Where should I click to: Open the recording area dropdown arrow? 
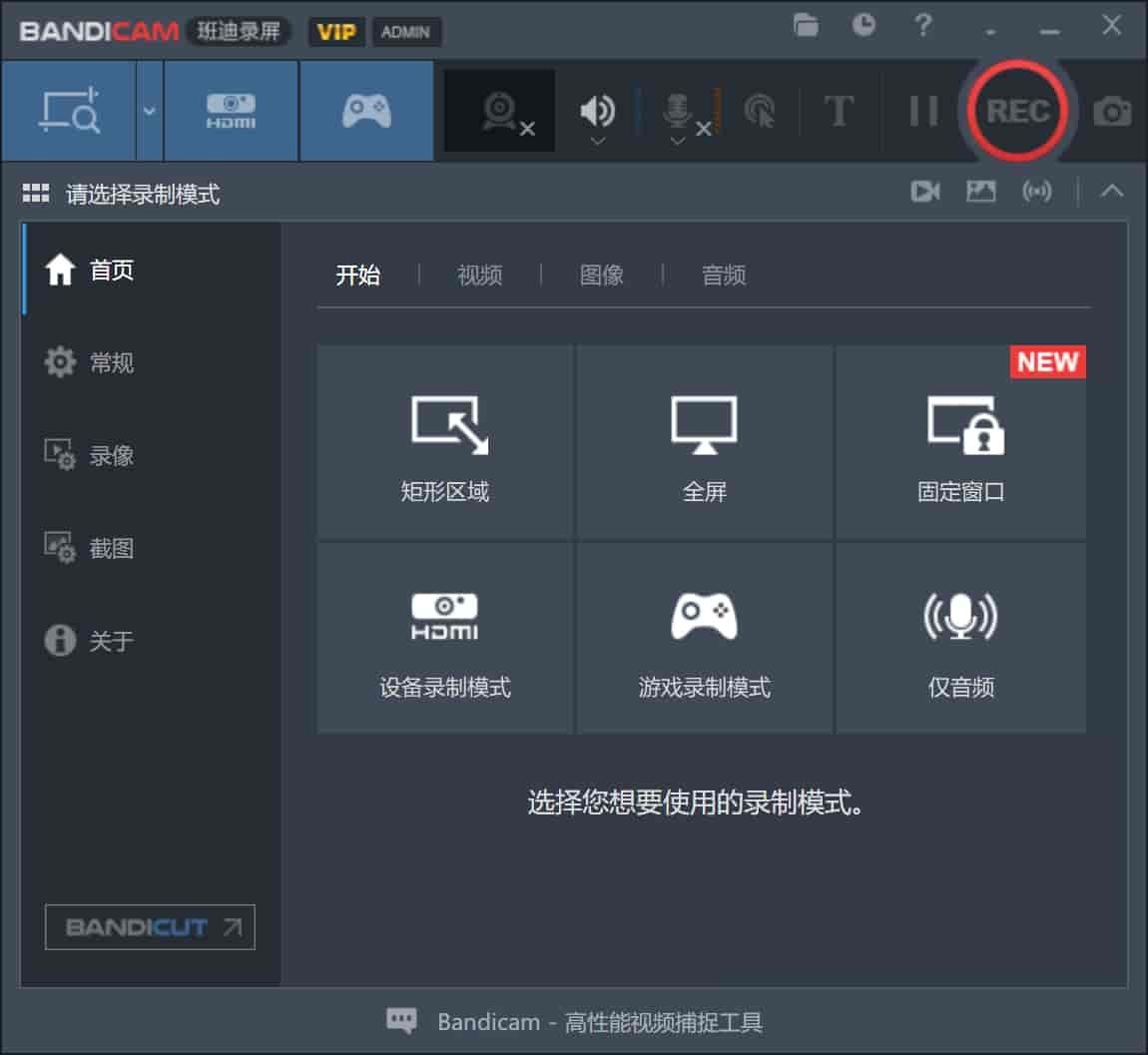click(x=150, y=110)
